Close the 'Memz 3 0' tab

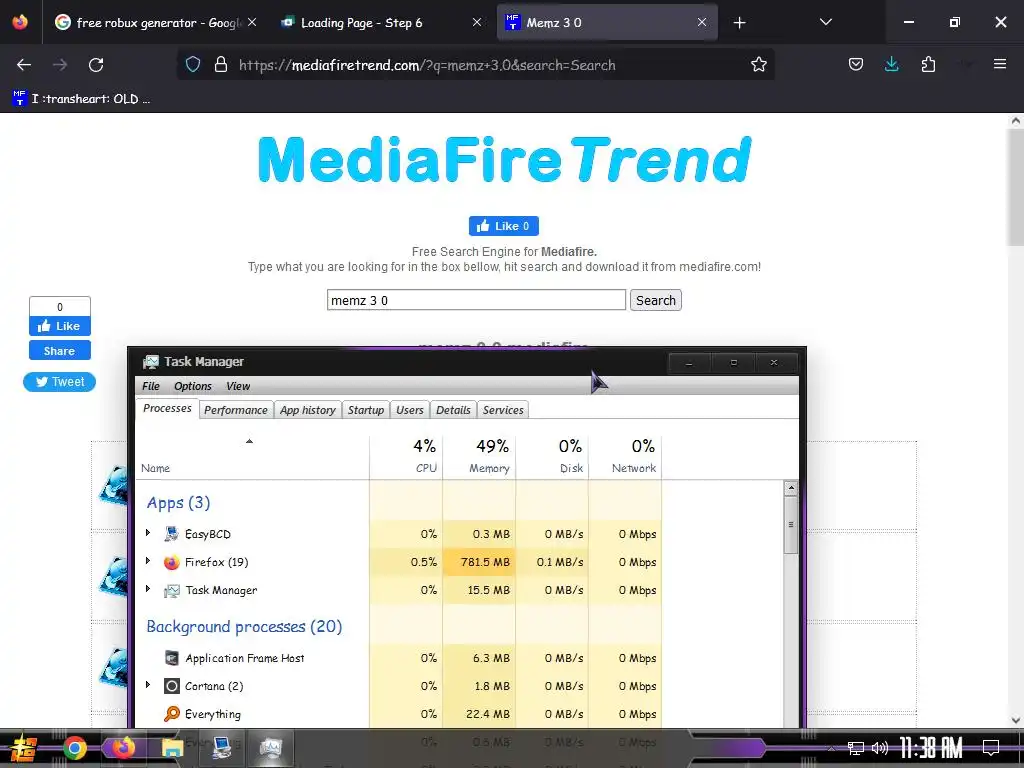(x=701, y=22)
